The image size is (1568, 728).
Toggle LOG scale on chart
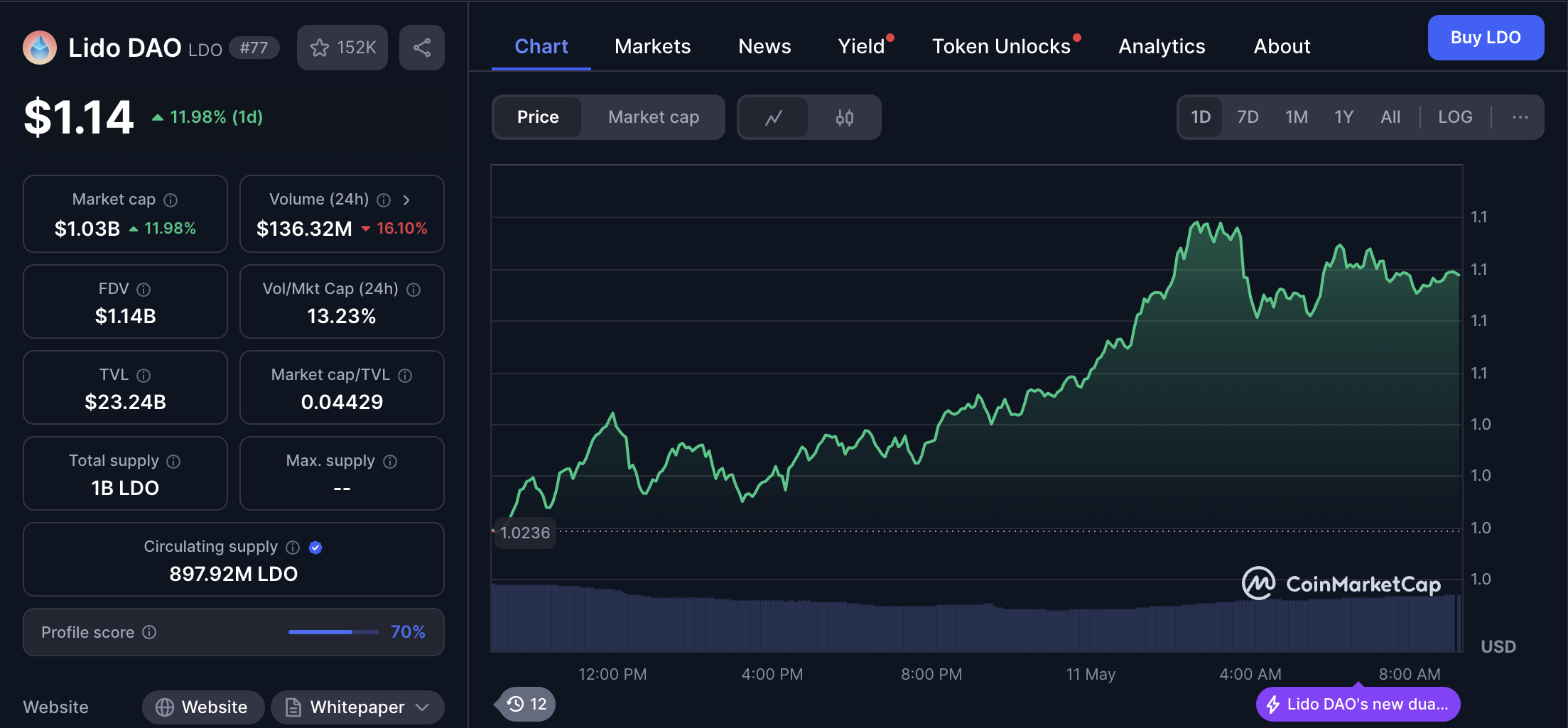[x=1455, y=117]
